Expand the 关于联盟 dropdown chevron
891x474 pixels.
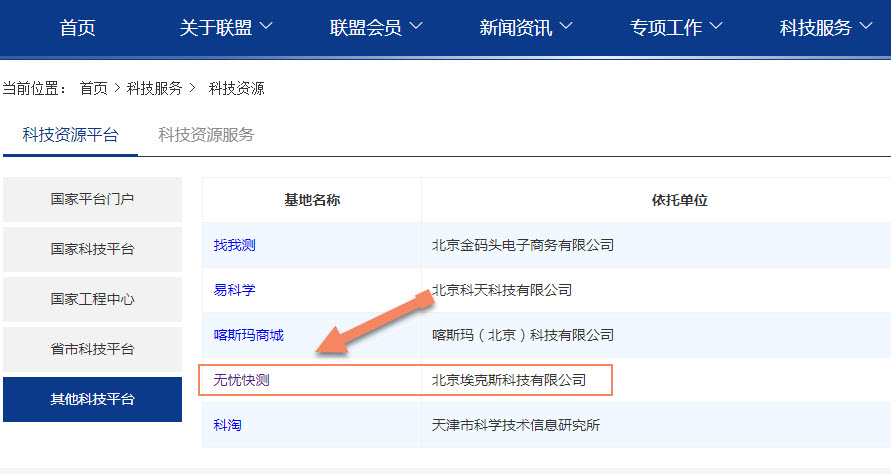click(266, 26)
